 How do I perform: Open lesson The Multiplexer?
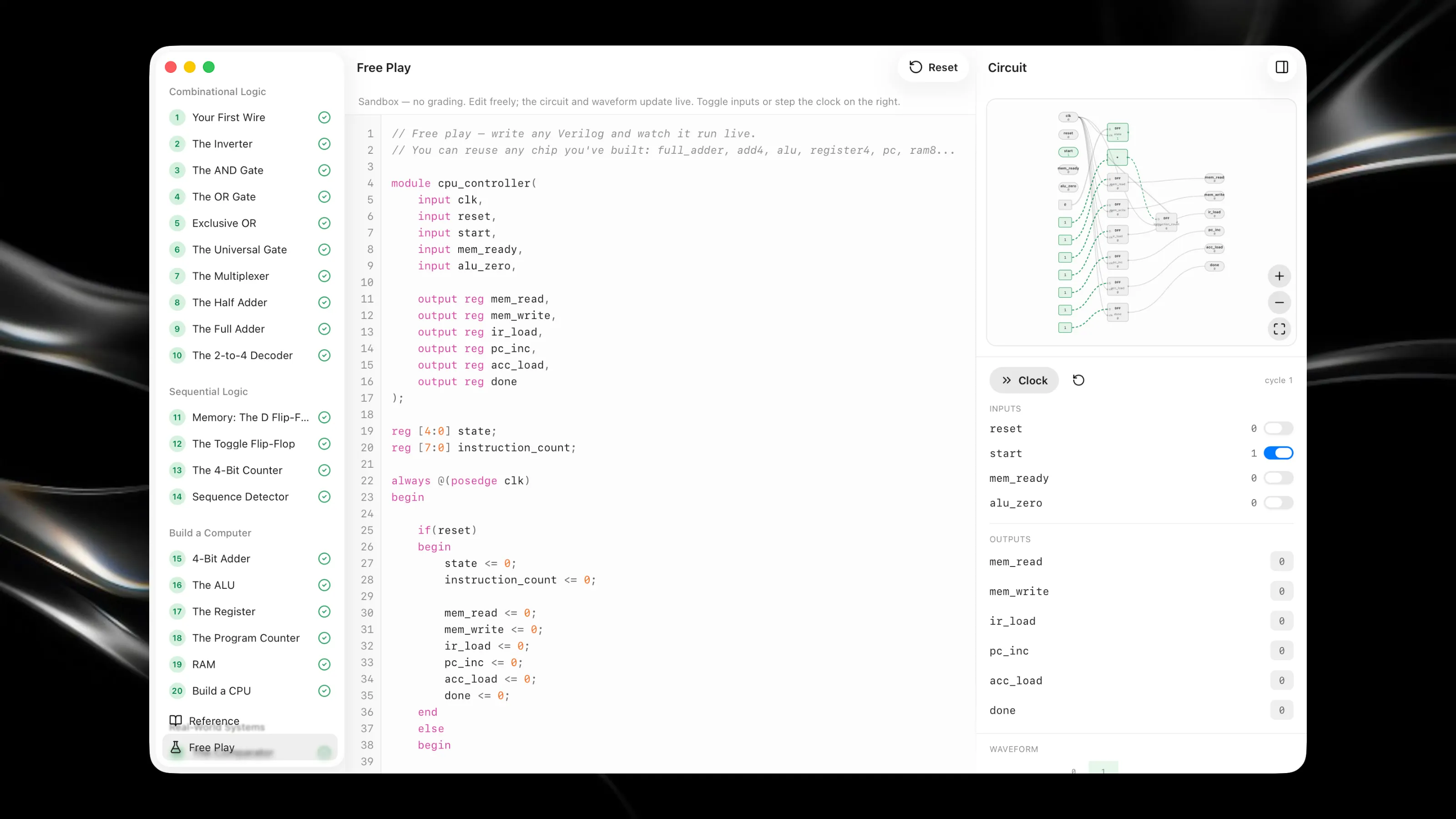[x=249, y=276]
